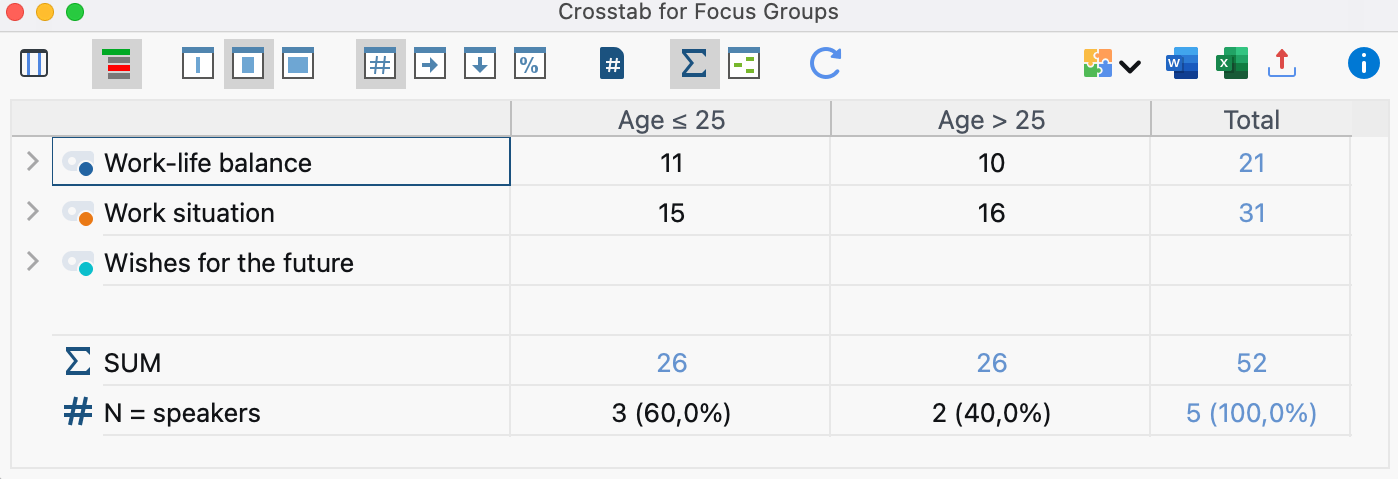Toggle the Sigma sum display

694,64
